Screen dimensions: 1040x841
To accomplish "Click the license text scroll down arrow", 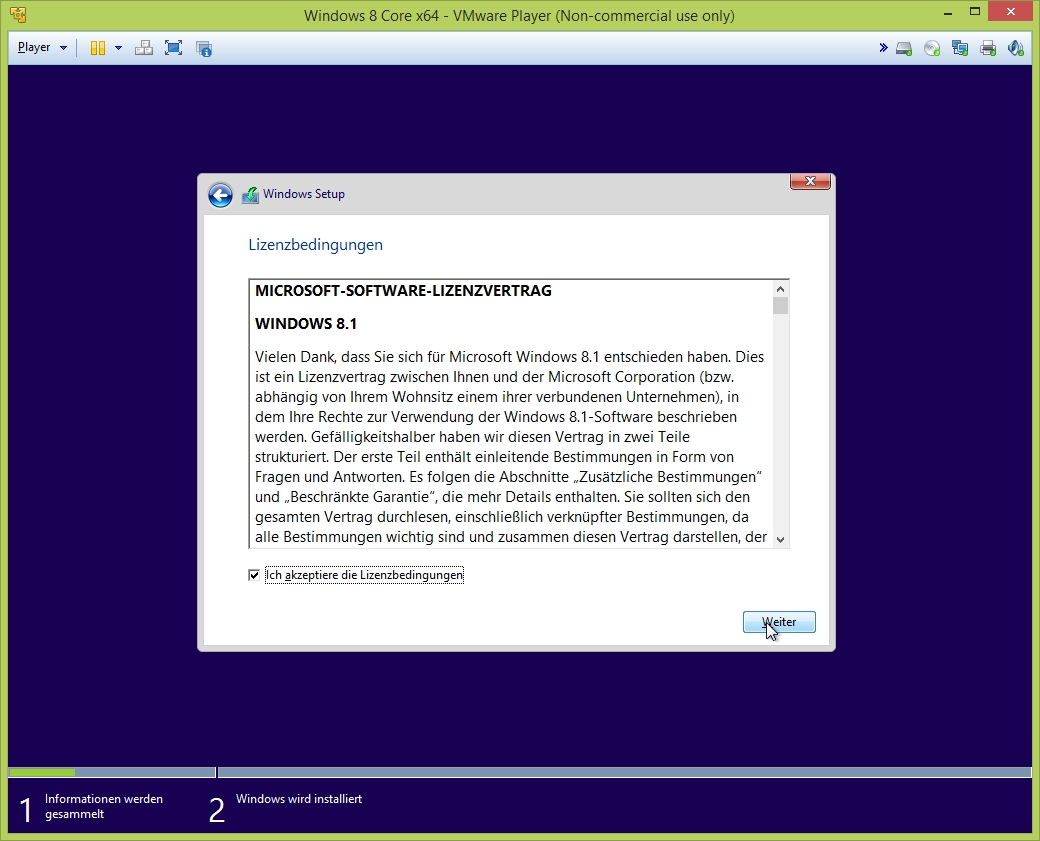I will click(x=781, y=539).
